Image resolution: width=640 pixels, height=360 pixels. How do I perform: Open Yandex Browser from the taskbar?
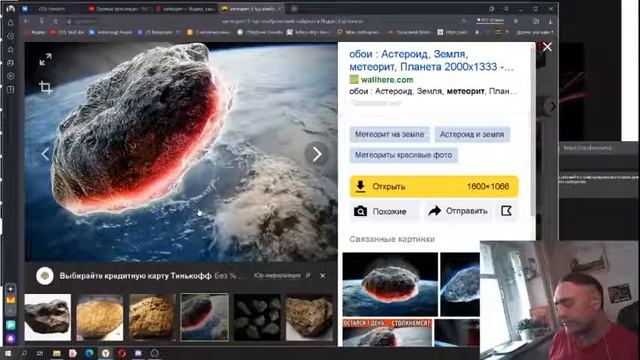(105, 353)
